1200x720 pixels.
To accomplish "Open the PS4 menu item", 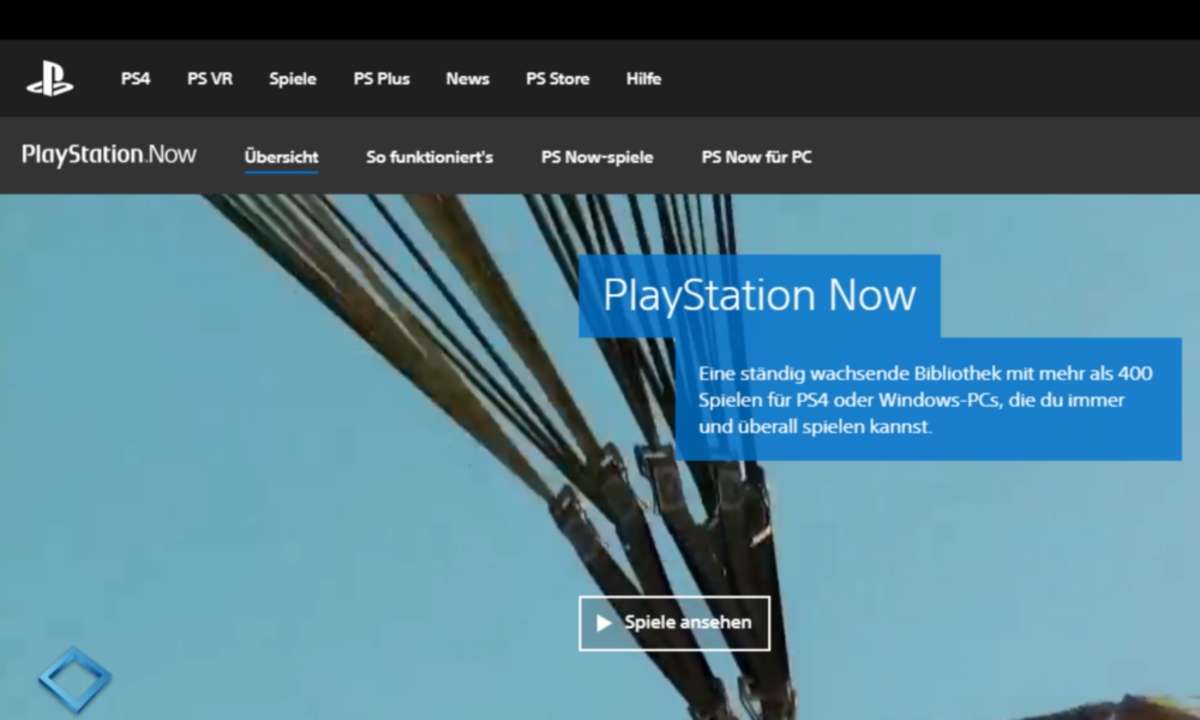I will point(136,79).
